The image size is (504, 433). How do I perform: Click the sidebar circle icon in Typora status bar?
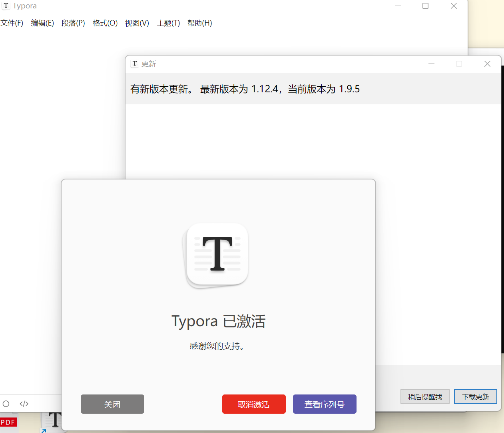point(6,404)
